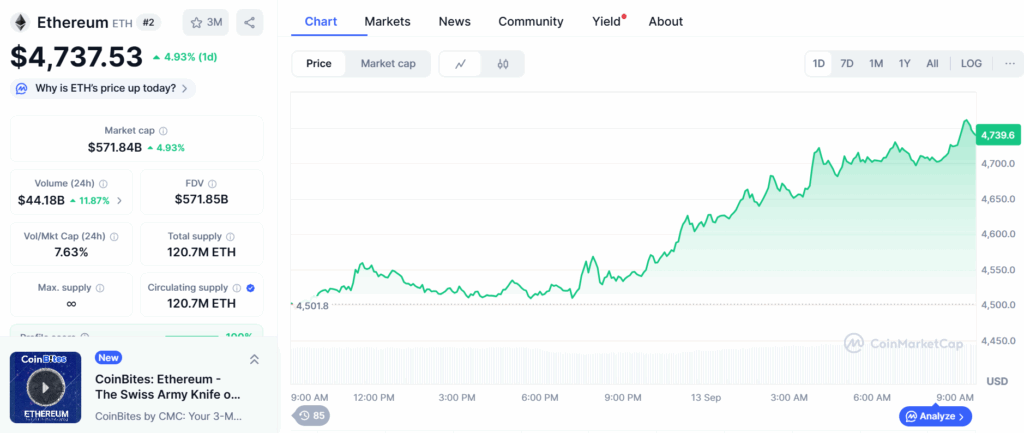
Task: Click the AI icon beside price question
Action: [x=22, y=88]
